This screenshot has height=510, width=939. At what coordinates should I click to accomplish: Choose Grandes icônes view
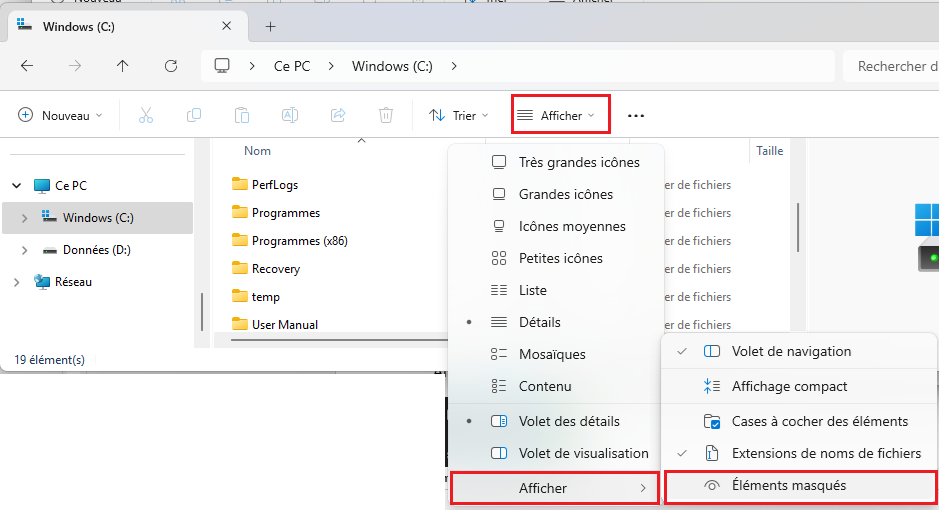pyautogui.click(x=556, y=195)
